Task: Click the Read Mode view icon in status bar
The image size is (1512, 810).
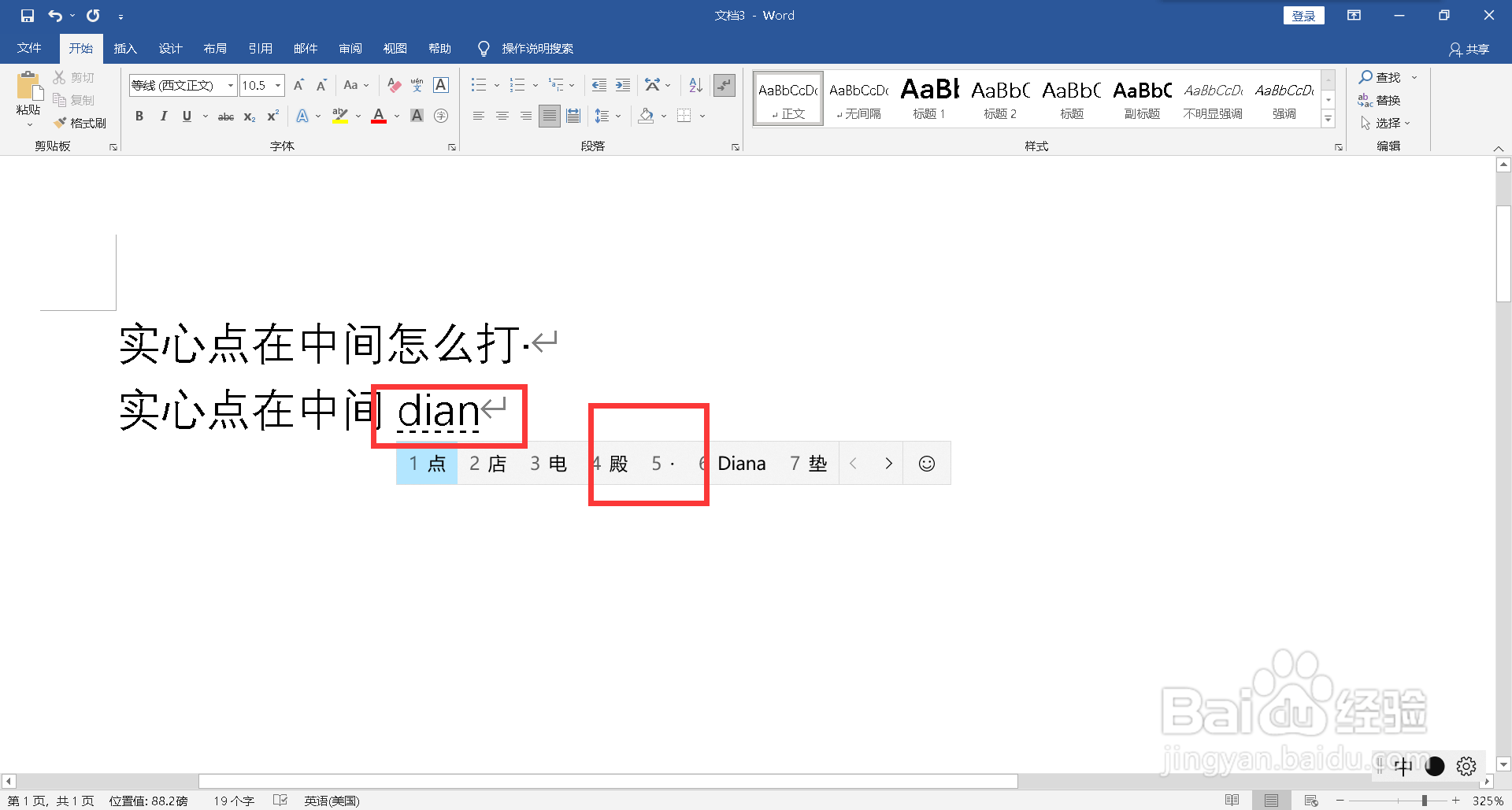Action: (x=1232, y=801)
